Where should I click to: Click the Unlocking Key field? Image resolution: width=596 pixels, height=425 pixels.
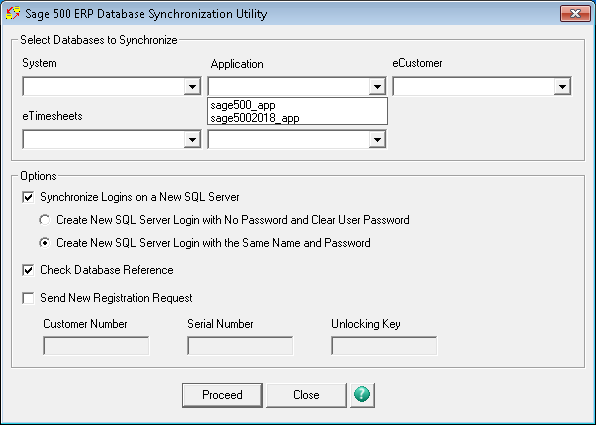point(384,346)
